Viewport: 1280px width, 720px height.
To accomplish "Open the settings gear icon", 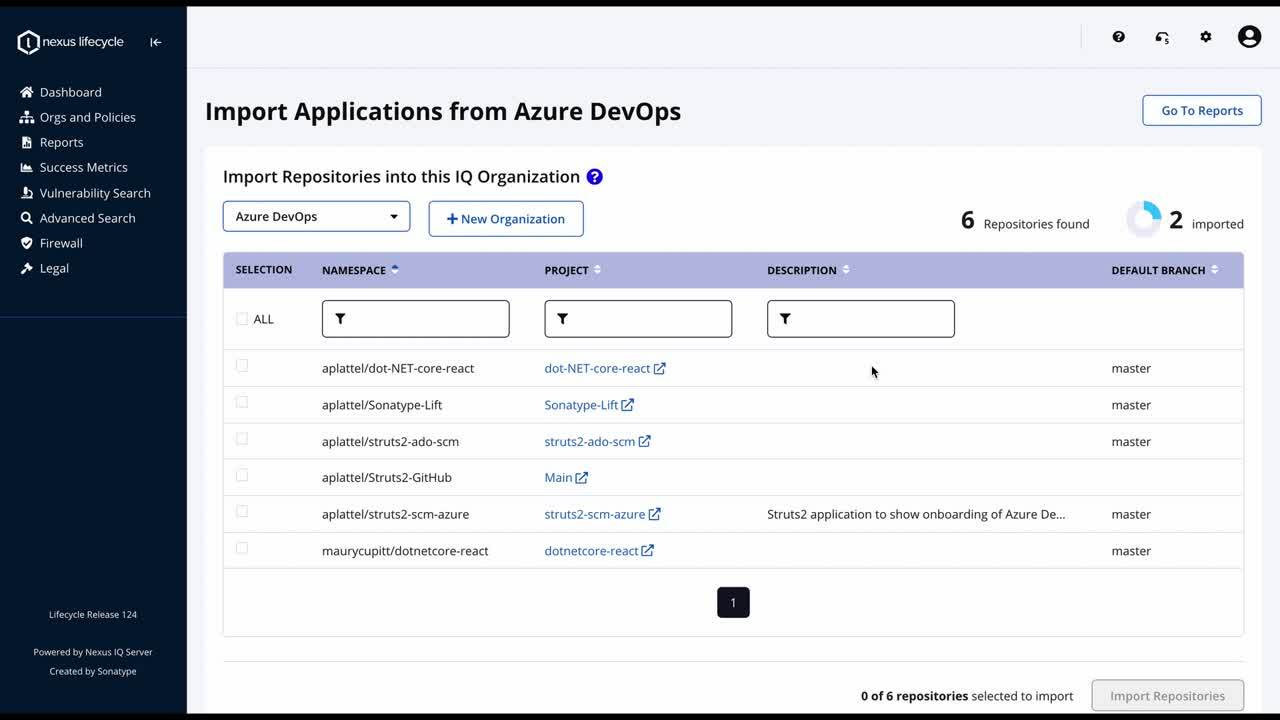I will [1206, 37].
